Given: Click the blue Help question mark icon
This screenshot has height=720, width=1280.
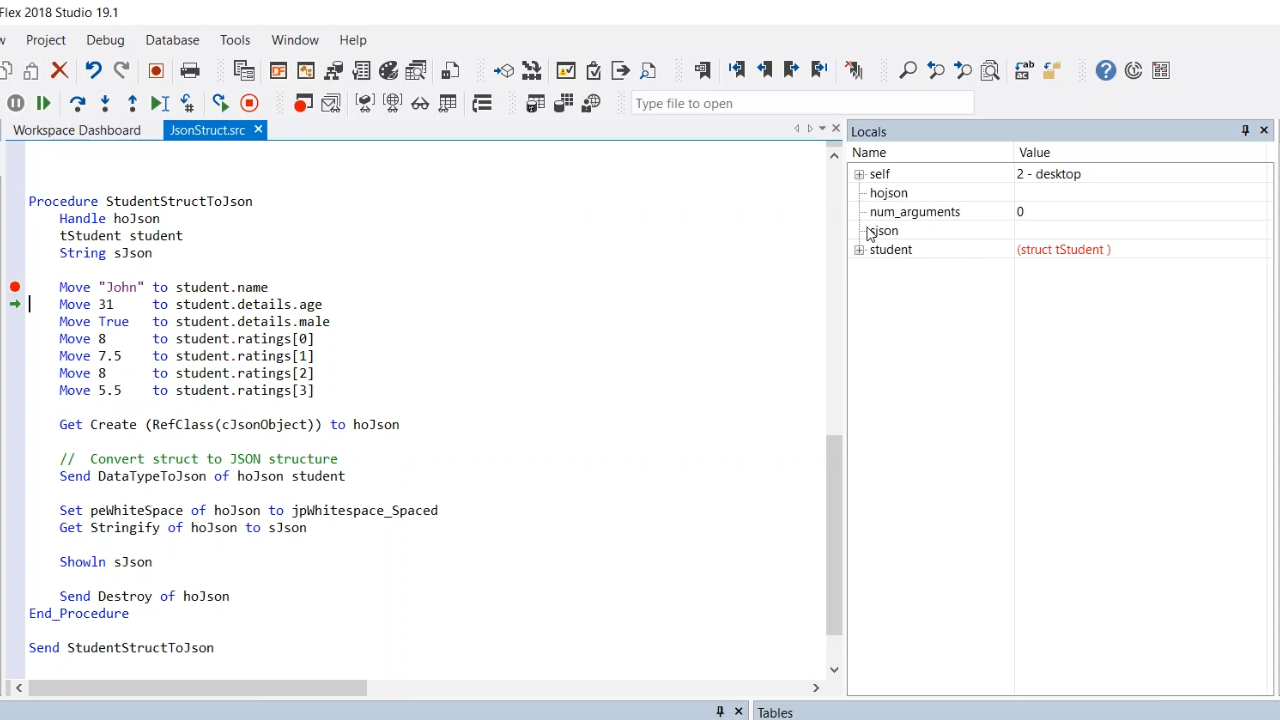Looking at the screenshot, I should click(x=1105, y=70).
